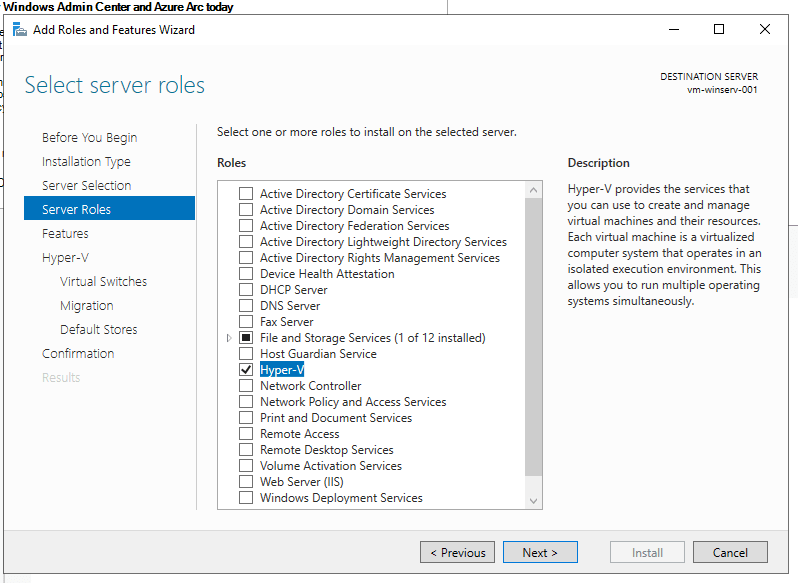Click the Host Guardian Service label
This screenshot has width=798, height=583.
[318, 354]
